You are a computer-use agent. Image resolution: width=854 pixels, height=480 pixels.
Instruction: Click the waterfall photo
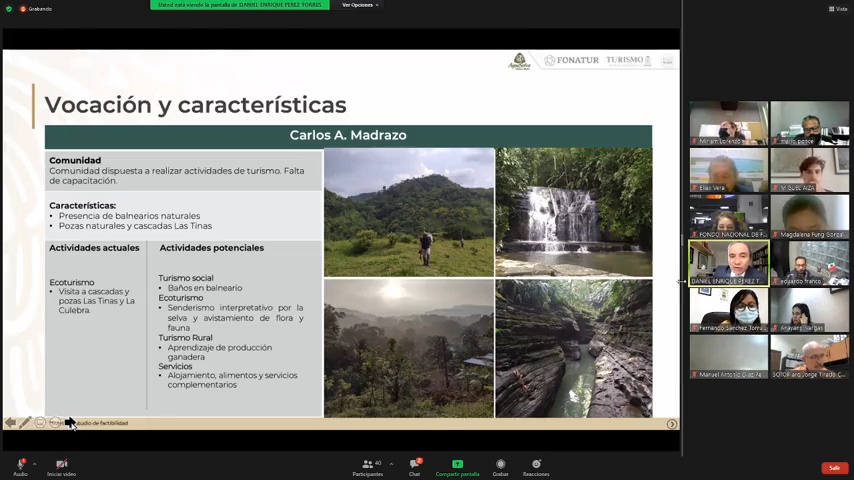574,212
